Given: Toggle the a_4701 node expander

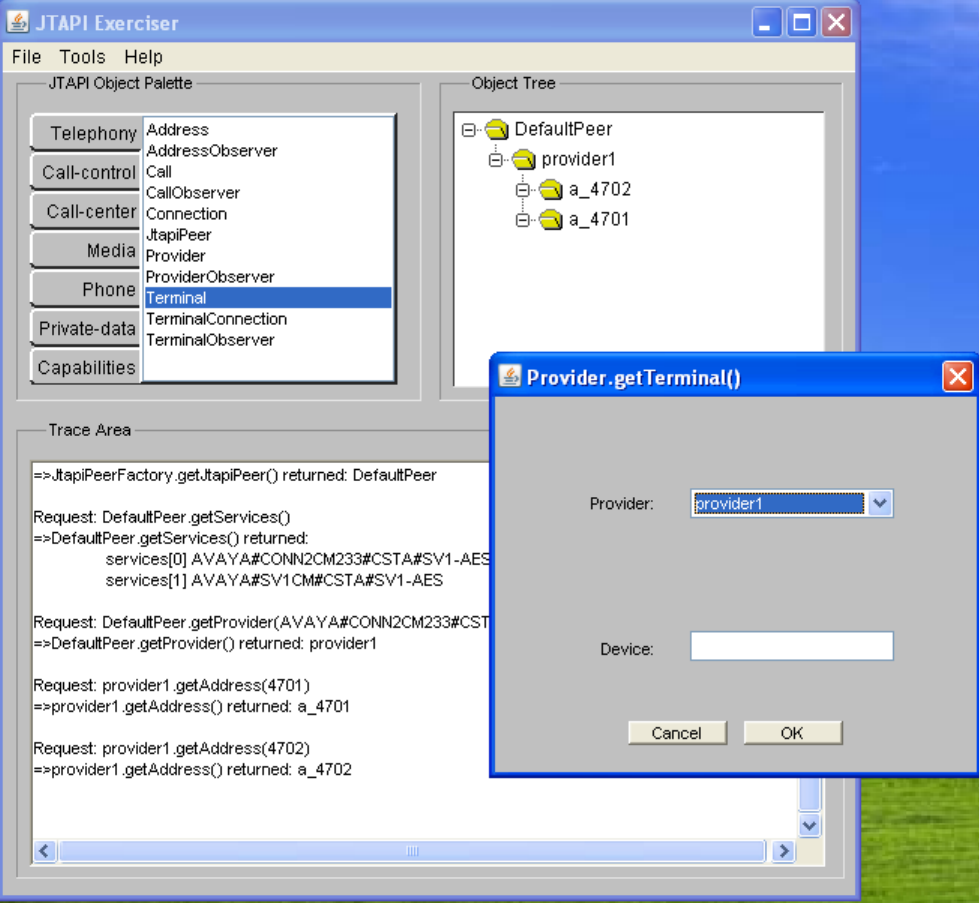Looking at the screenshot, I should [x=522, y=220].
